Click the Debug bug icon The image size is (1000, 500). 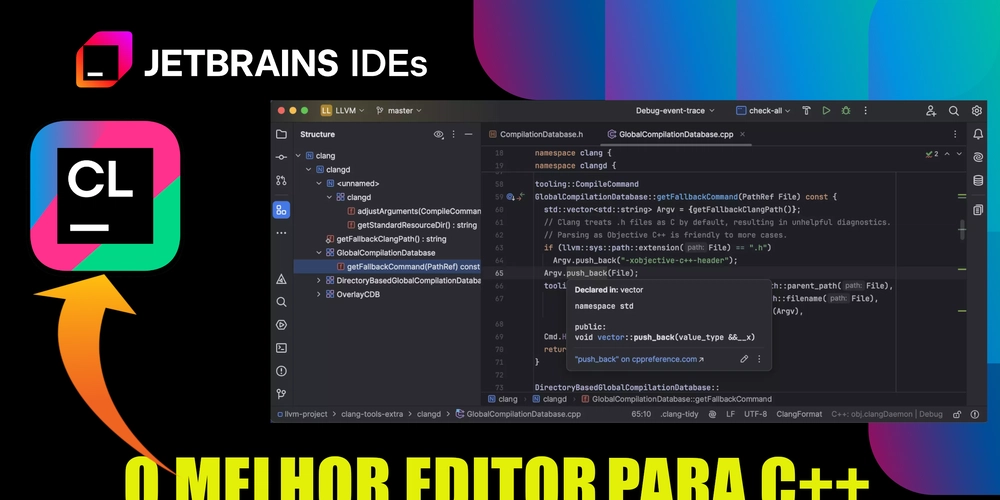point(846,111)
